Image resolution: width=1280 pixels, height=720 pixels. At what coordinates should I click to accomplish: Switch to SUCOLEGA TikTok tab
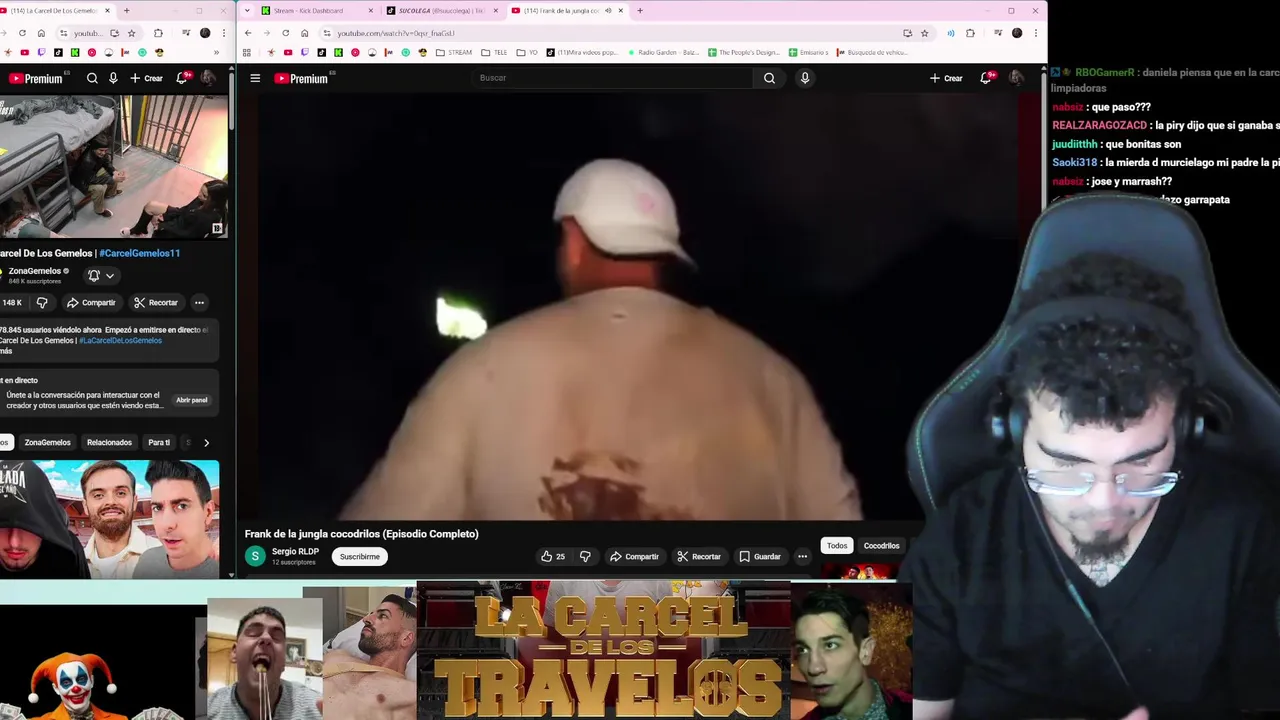click(441, 11)
